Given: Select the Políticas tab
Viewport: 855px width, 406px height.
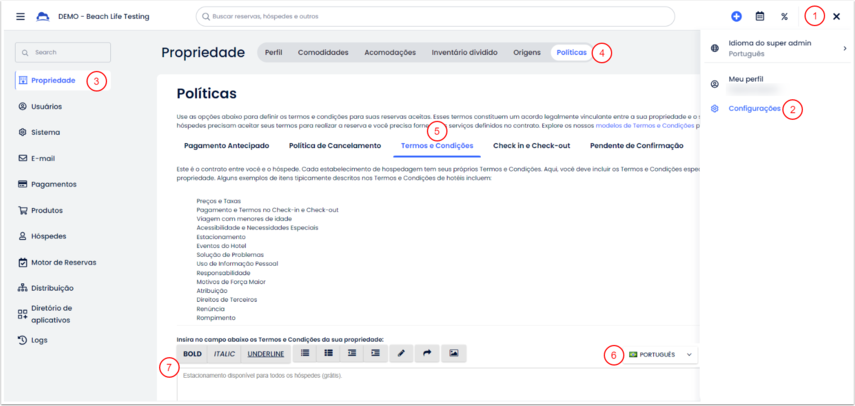Looking at the screenshot, I should pos(571,52).
